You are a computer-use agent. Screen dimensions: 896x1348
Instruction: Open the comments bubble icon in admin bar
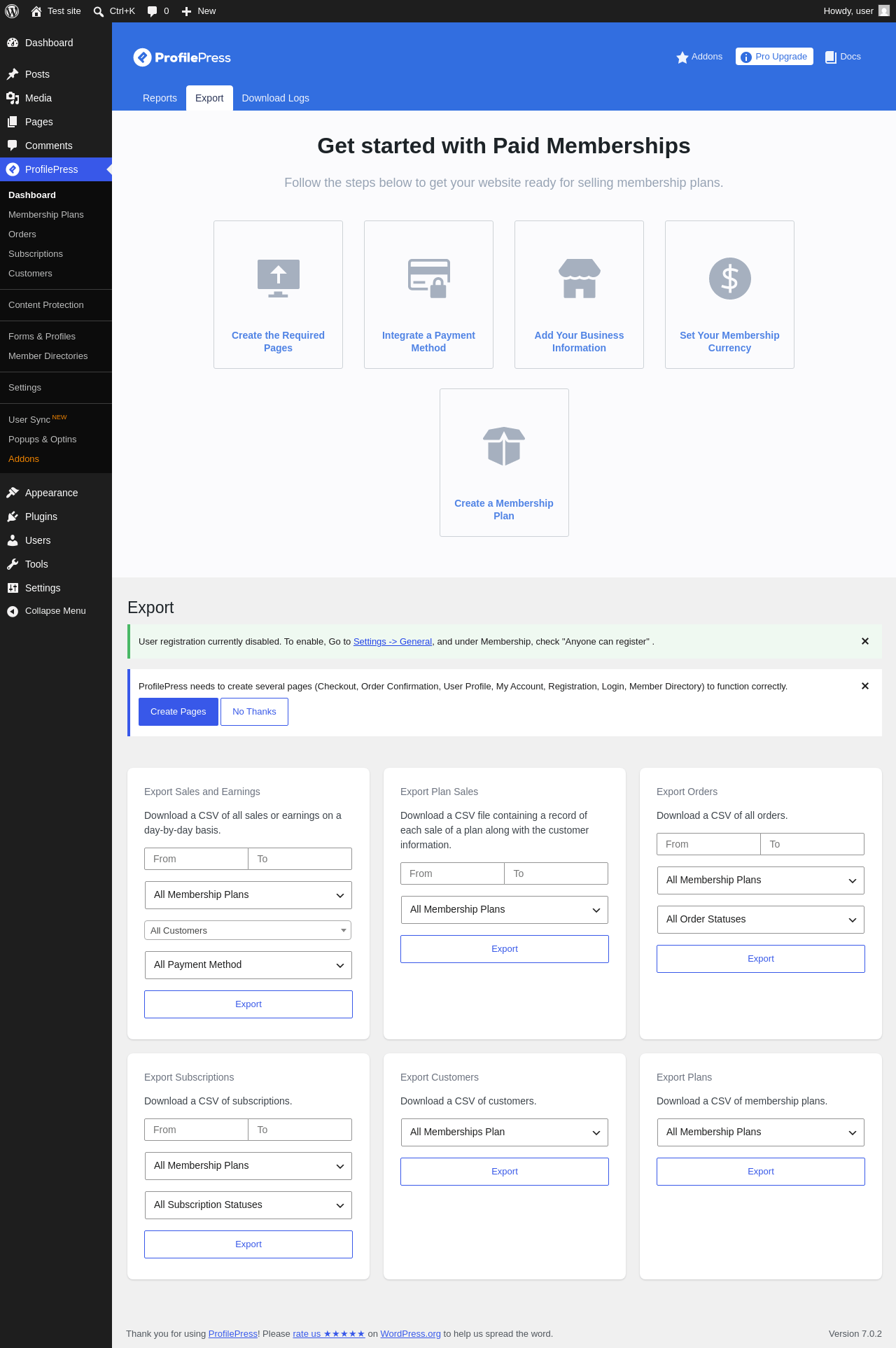click(153, 11)
